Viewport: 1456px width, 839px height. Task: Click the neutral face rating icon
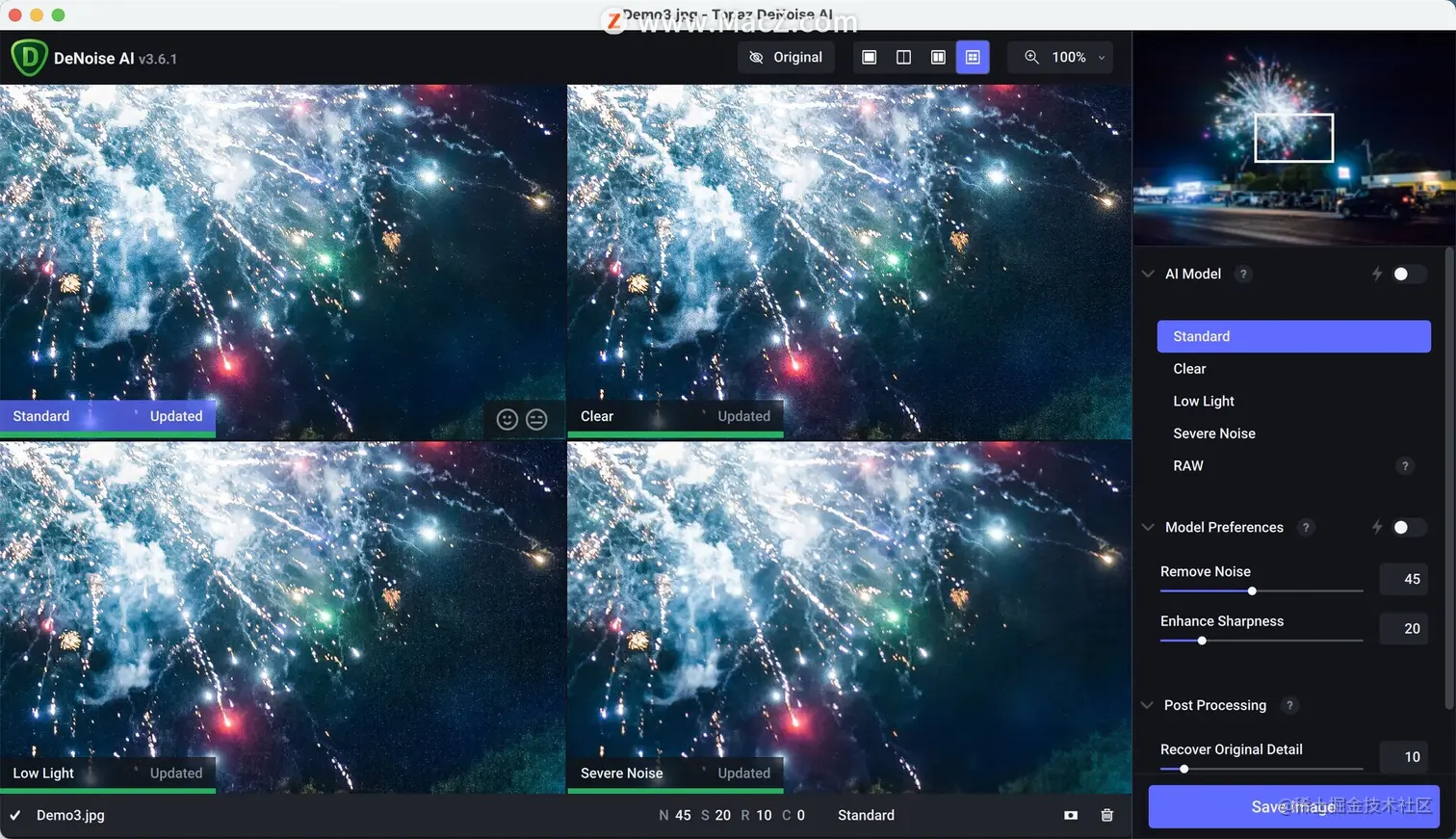pos(536,419)
